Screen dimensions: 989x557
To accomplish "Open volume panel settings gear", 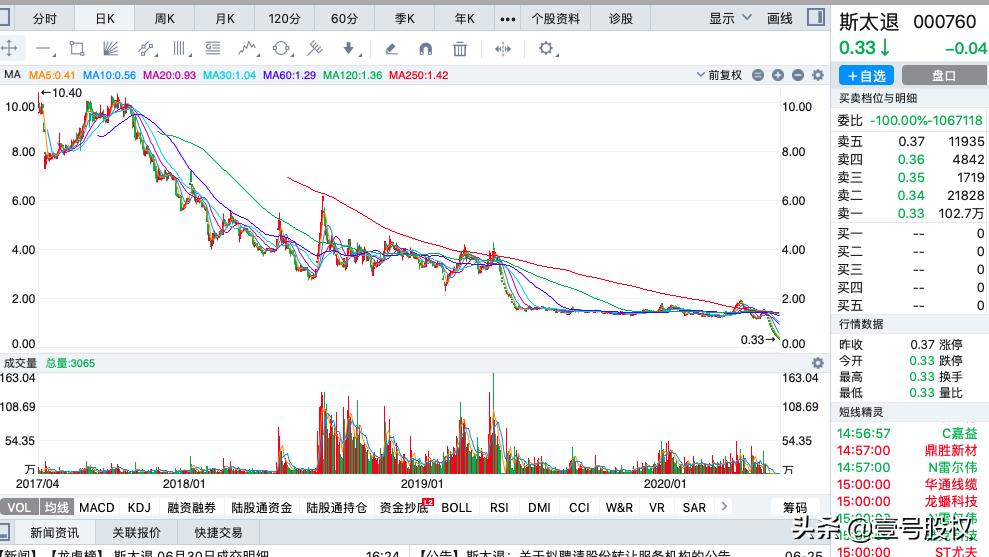I will tap(818, 363).
